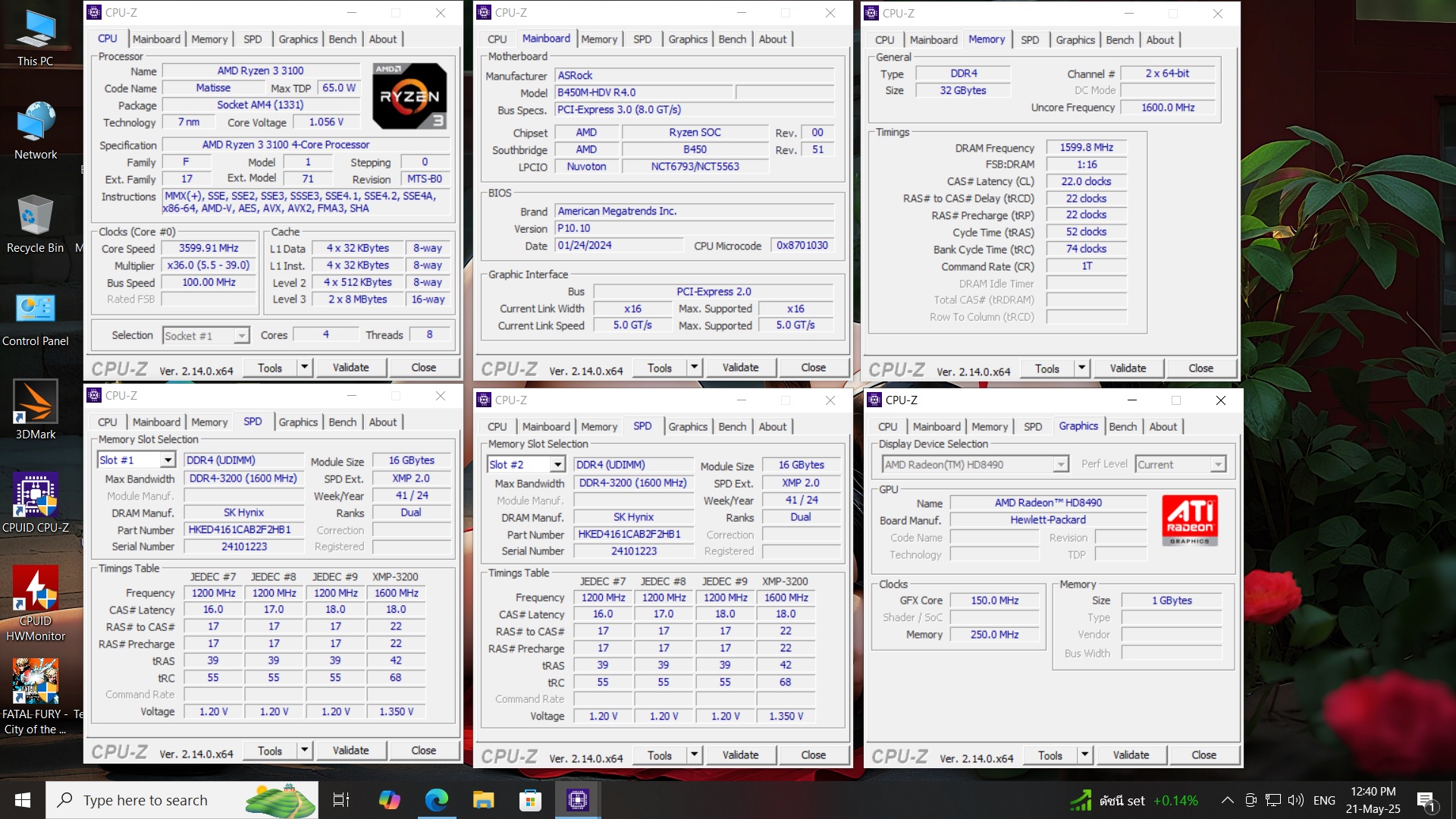
Task: Open the About tab in the Mainboard window
Action: [x=773, y=39]
